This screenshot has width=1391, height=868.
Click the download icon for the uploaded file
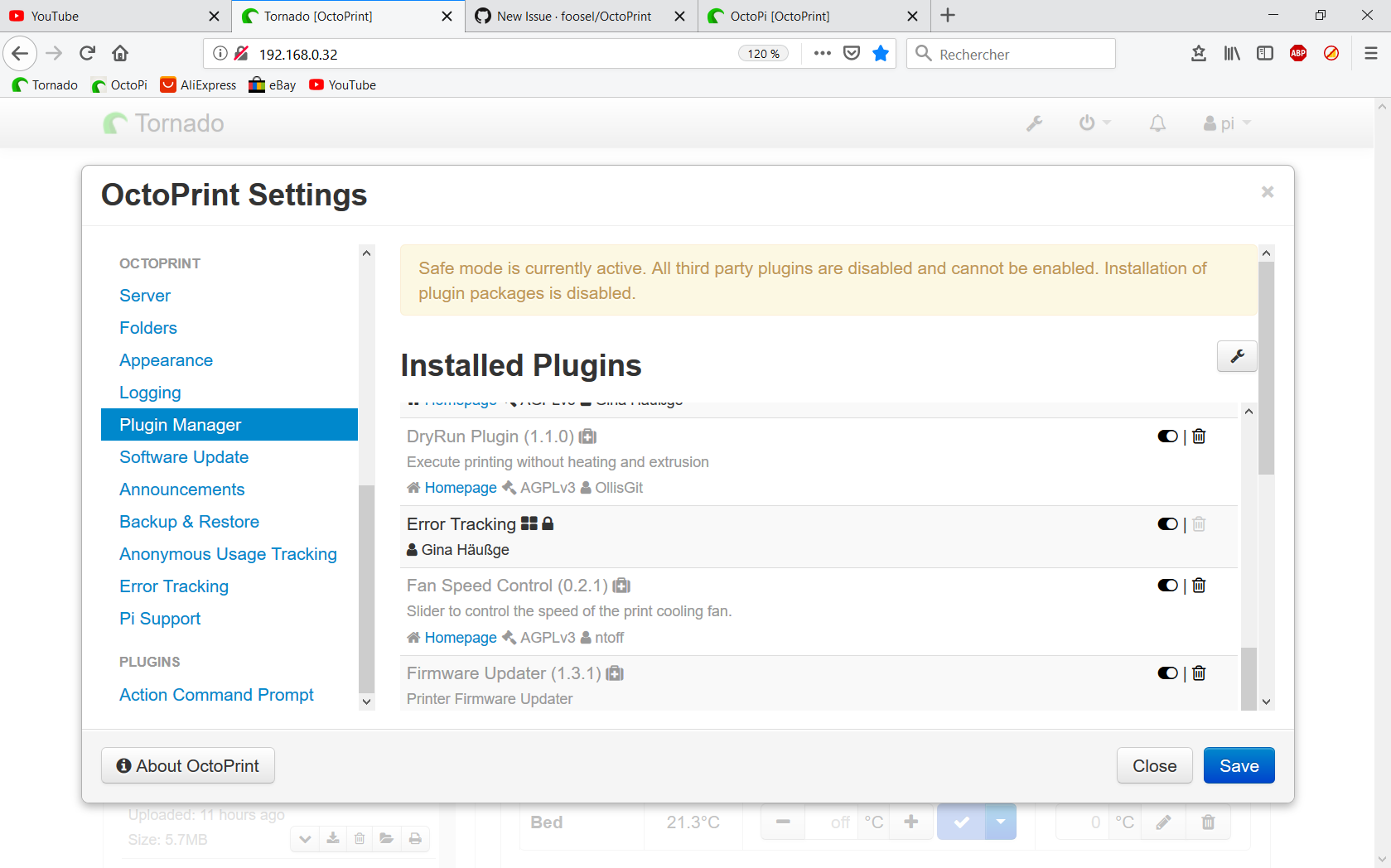pos(332,838)
